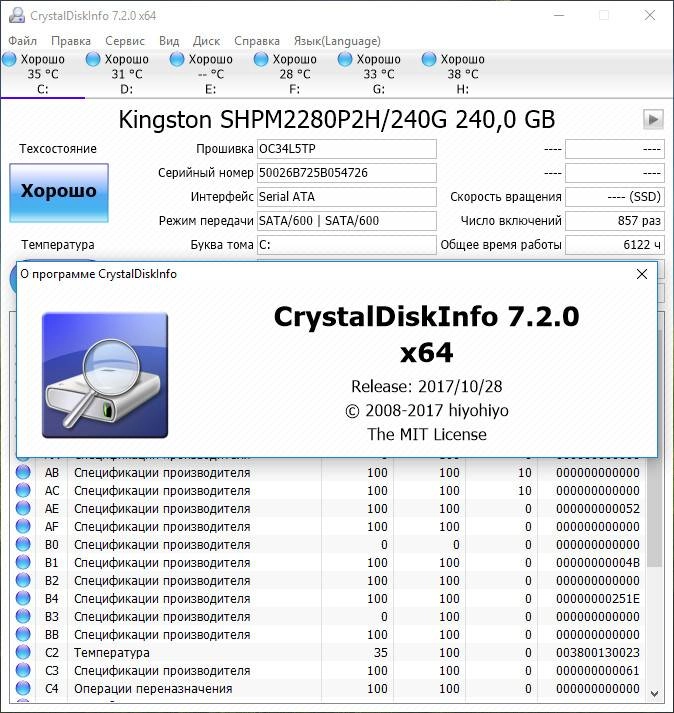This screenshot has width=674, height=713.
Task: Click the drive letter field C:
Action: click(x=347, y=245)
